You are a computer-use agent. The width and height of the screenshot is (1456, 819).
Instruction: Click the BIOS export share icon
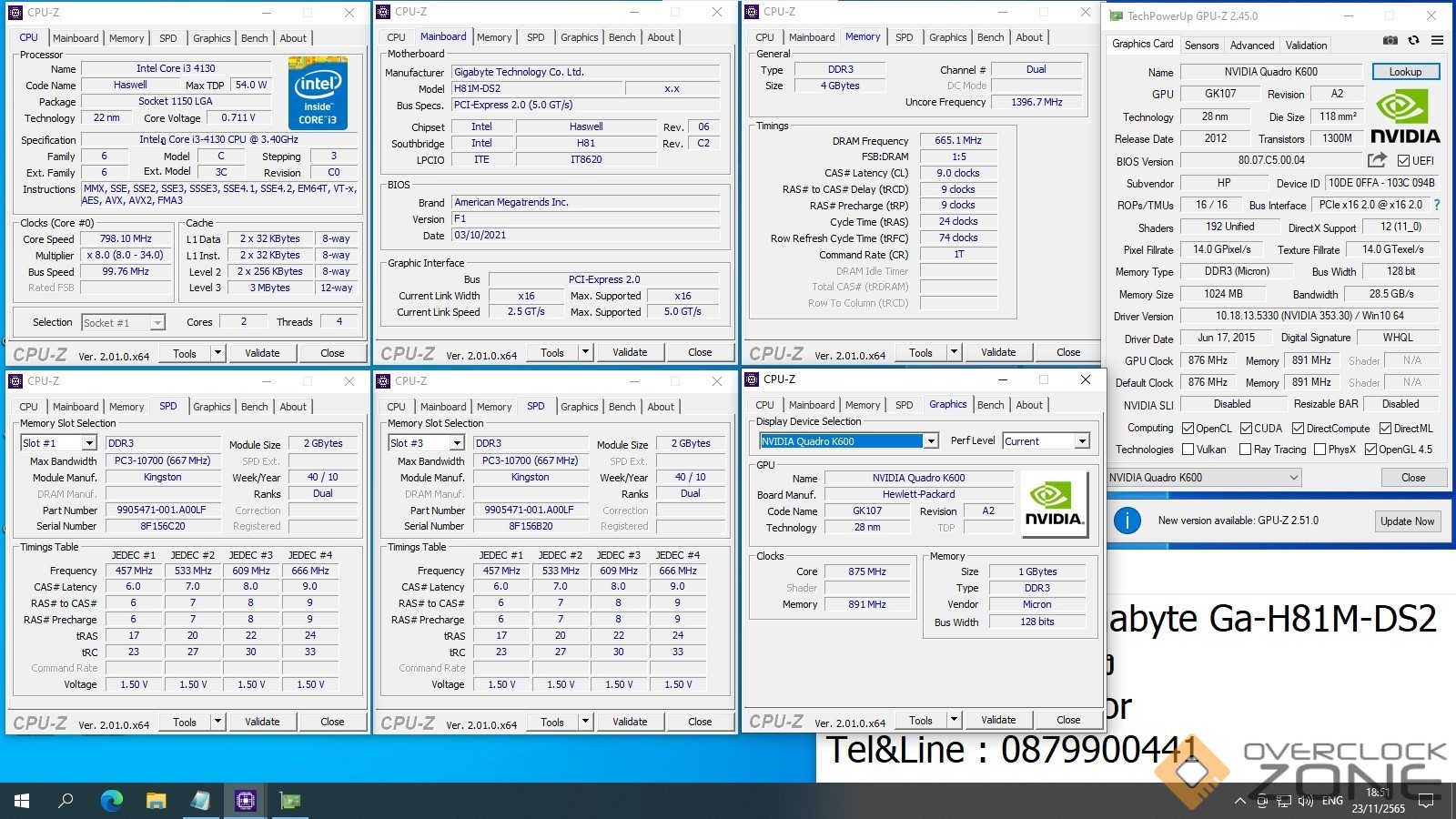pos(1377,160)
